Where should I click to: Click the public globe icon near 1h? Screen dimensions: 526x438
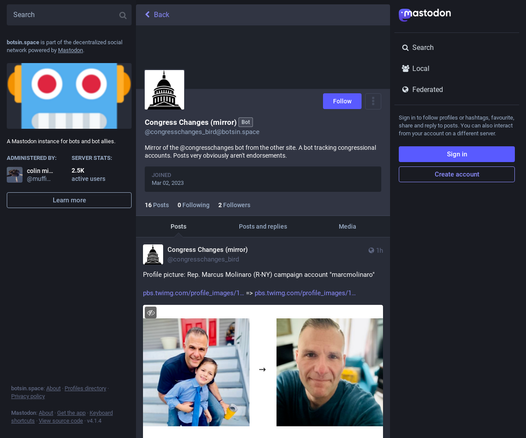click(371, 250)
